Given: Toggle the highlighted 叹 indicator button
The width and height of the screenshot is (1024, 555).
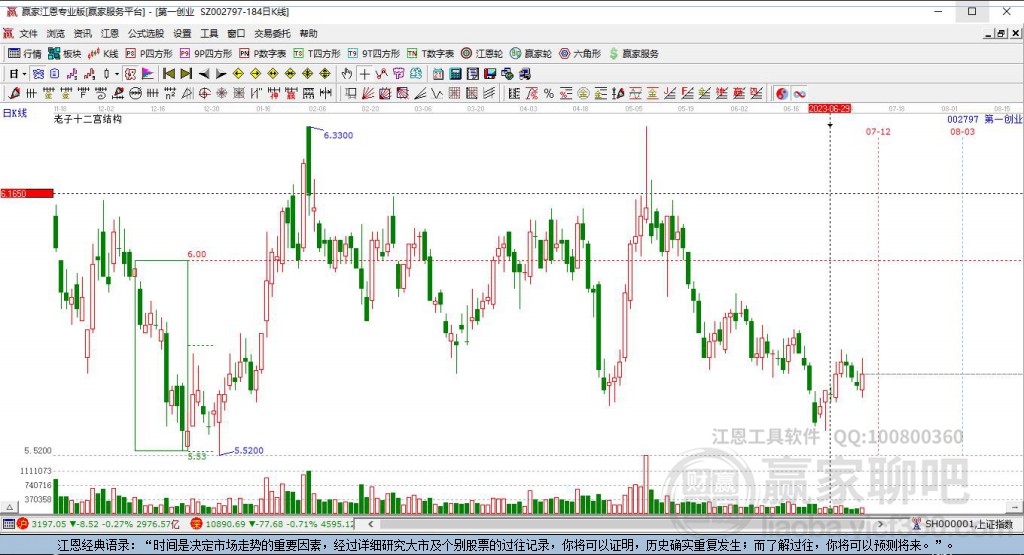Looking at the screenshot, I should pos(131,74).
